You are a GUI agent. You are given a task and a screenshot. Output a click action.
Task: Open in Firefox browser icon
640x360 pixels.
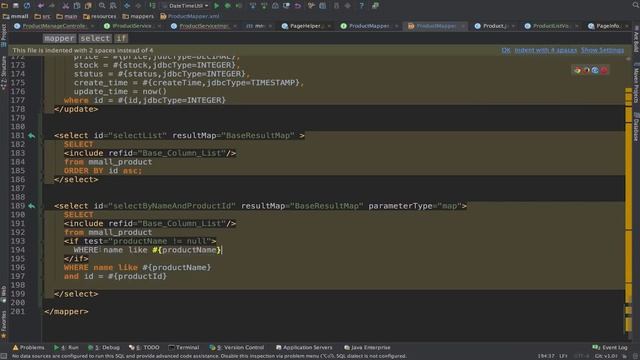586,70
